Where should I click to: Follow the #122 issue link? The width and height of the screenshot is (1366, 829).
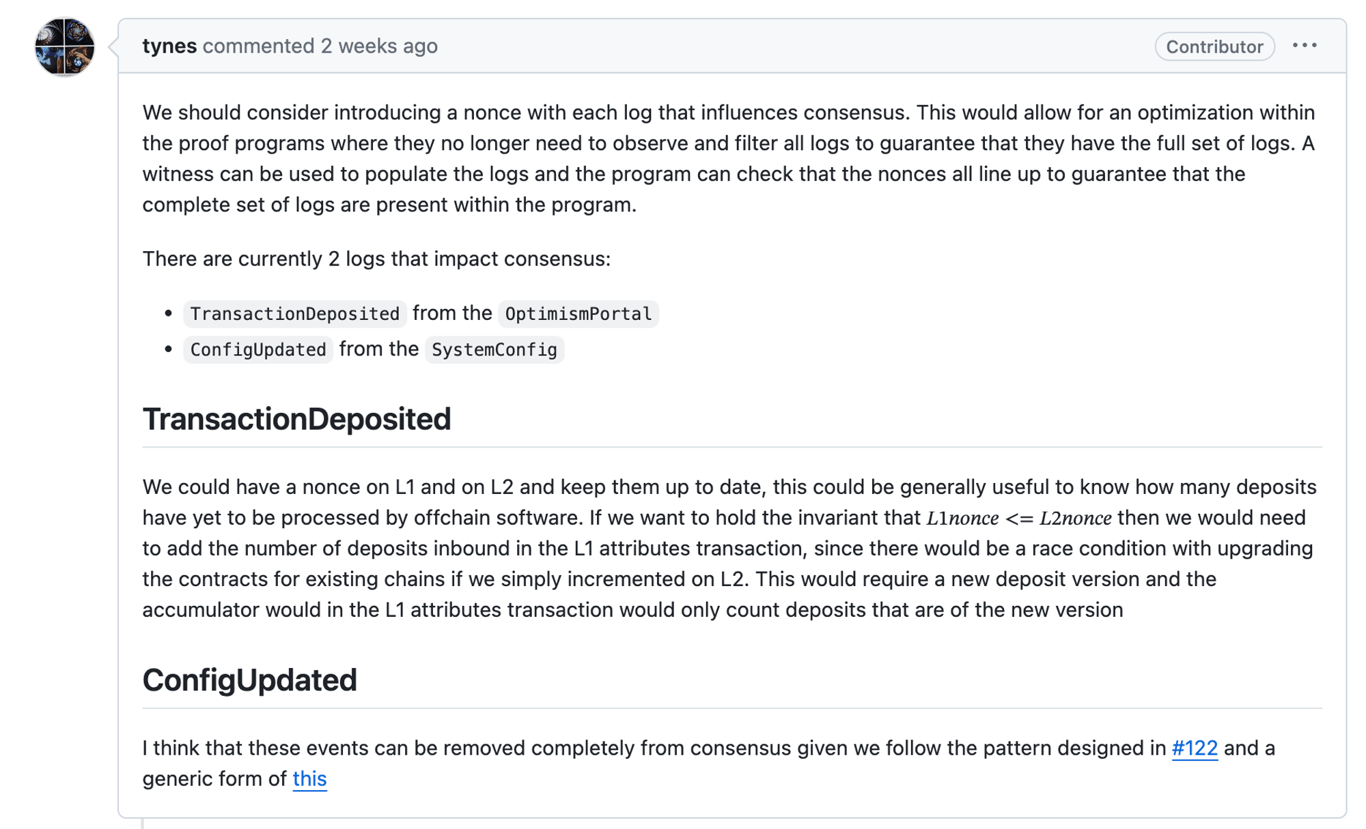point(1195,748)
